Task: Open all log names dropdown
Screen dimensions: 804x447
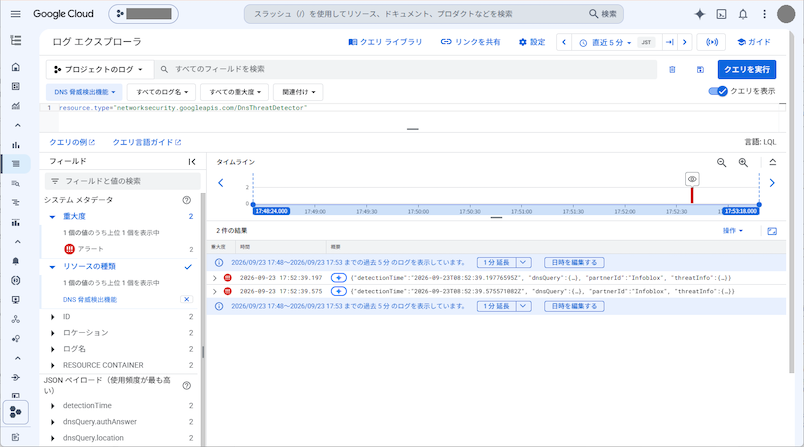Action: (162, 92)
